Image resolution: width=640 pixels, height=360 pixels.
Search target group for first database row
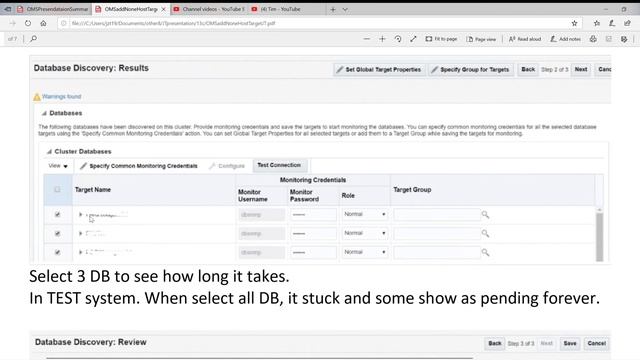click(485, 214)
